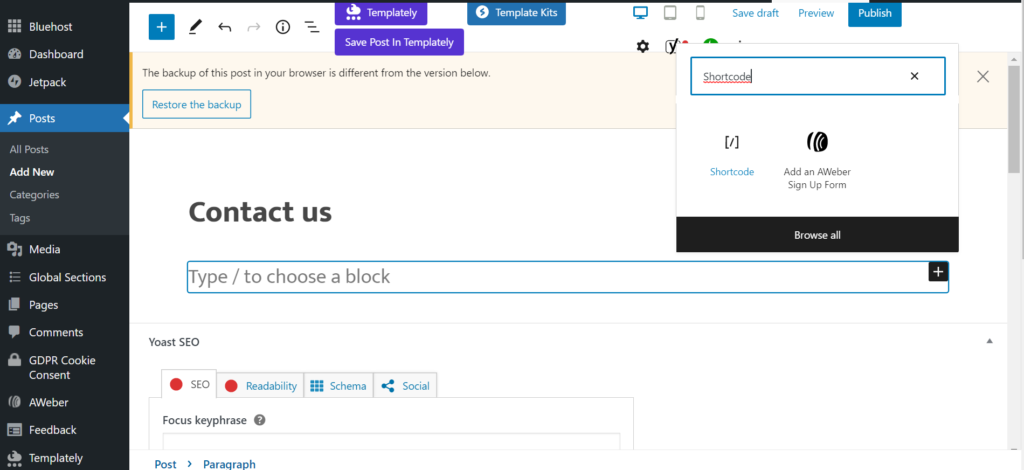This screenshot has width=1024, height=470.
Task: Click the purple Templately button
Action: [381, 12]
